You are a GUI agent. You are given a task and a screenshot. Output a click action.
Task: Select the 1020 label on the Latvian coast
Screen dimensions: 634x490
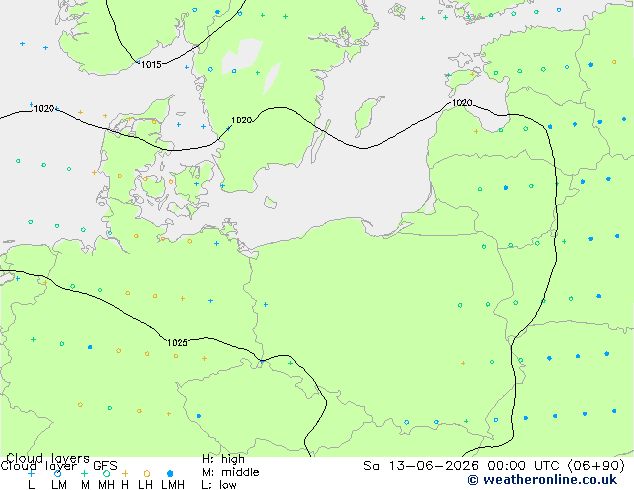point(462,103)
